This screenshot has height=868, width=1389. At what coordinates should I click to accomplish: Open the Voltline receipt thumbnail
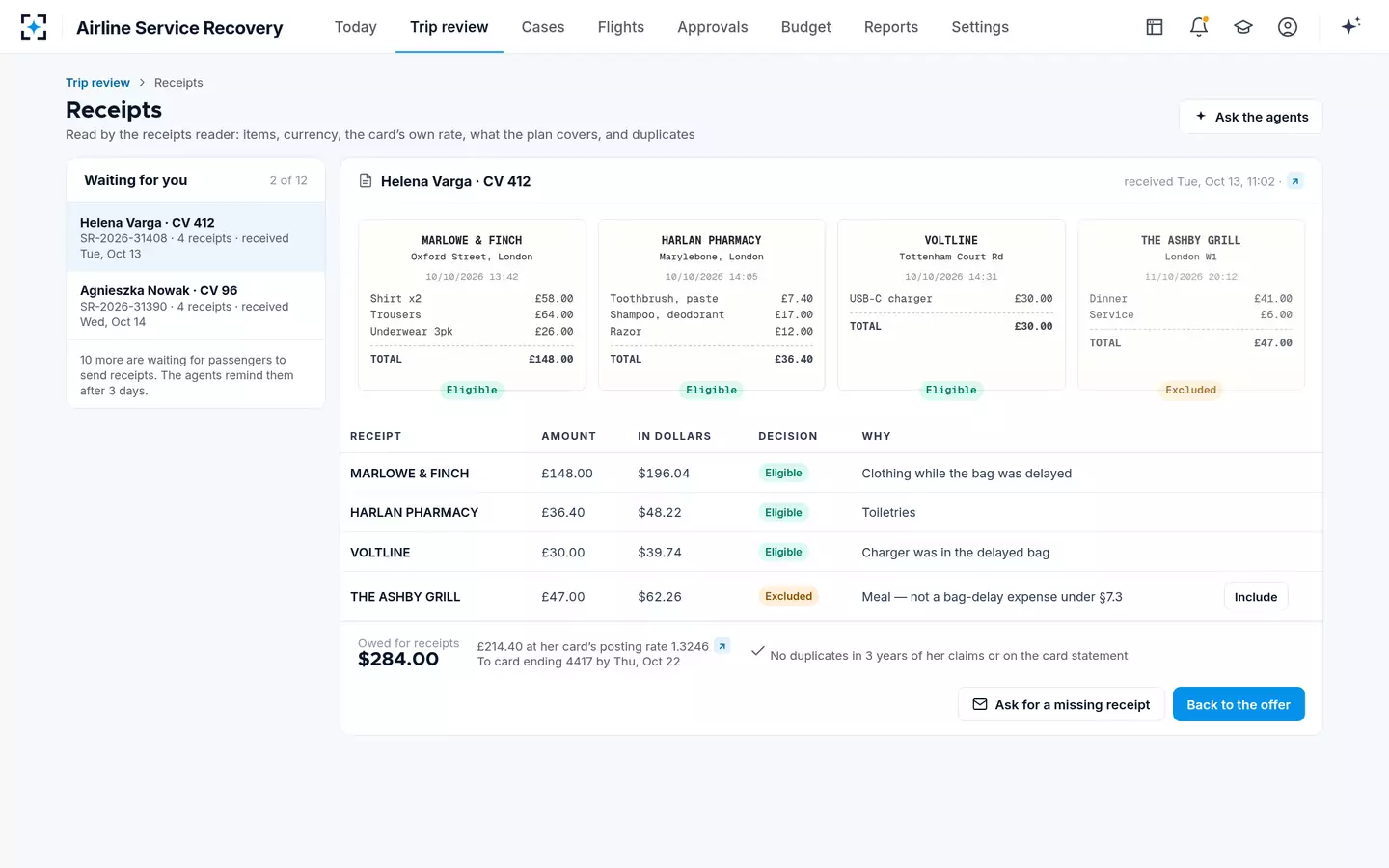[951, 305]
